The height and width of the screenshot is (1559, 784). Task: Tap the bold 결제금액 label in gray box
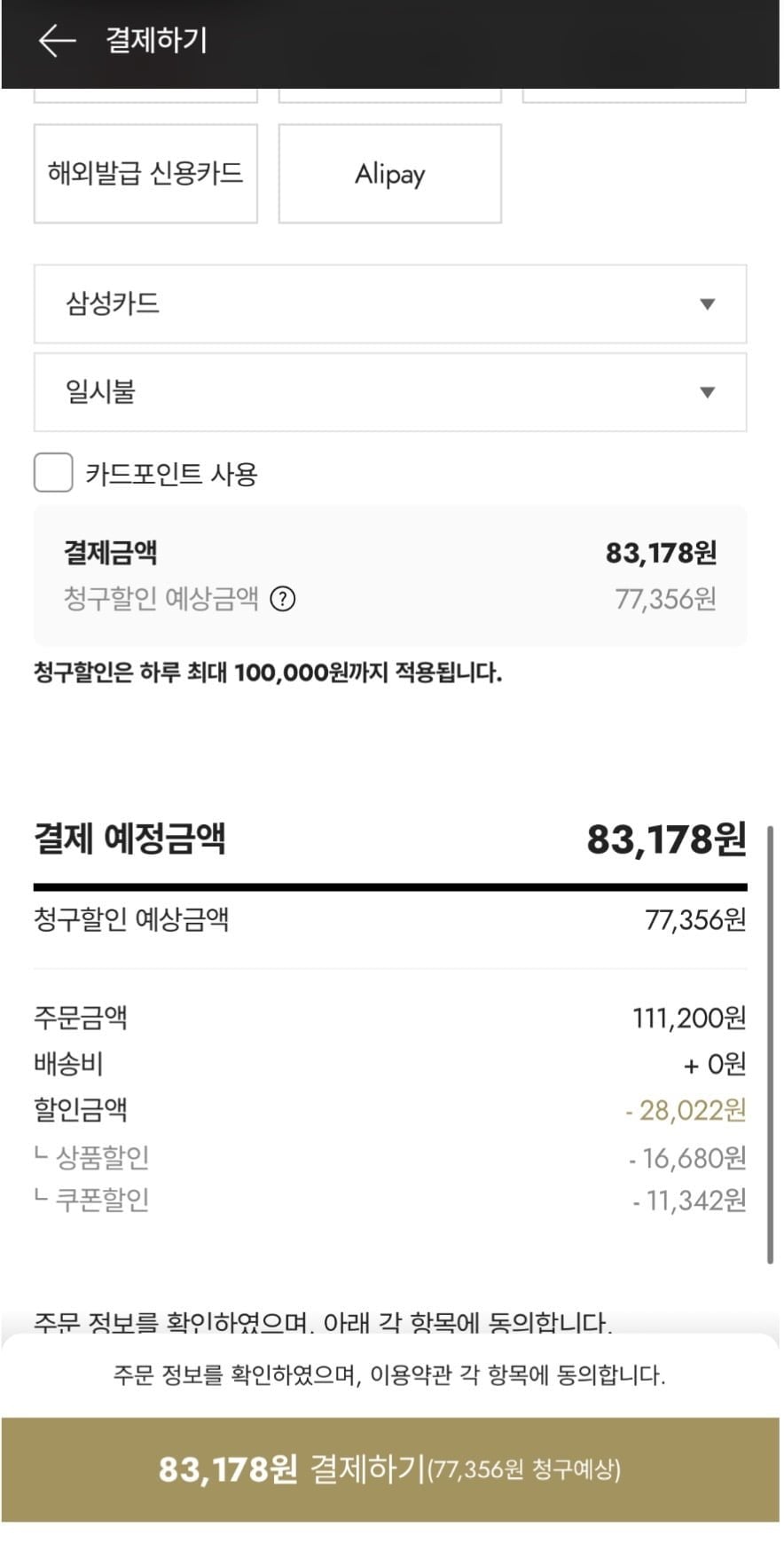click(111, 553)
